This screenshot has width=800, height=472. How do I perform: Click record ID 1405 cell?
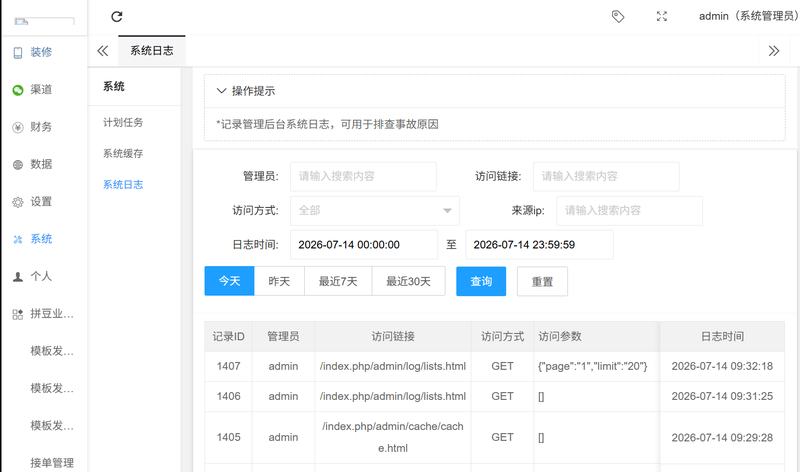[229, 437]
